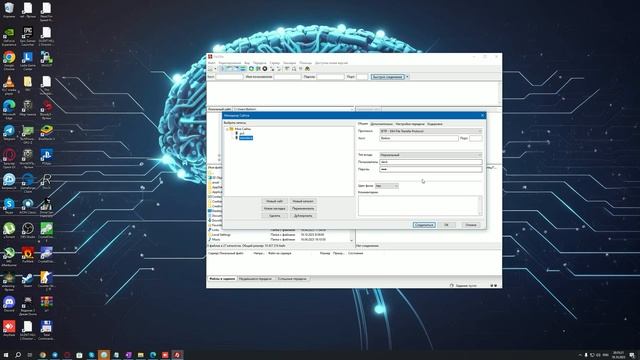Collapse the Мои Сайты tree node

(x=227, y=129)
